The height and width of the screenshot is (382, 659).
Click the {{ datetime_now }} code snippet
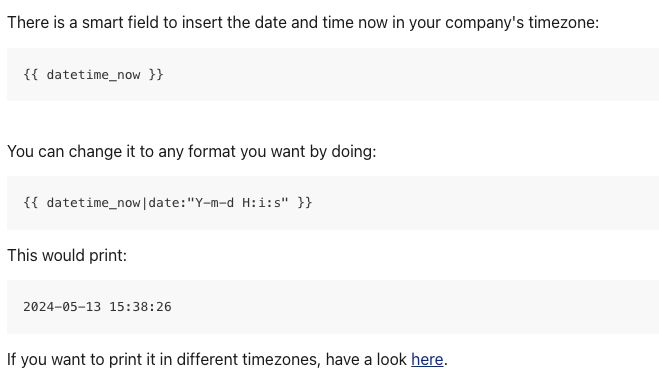tap(93, 75)
